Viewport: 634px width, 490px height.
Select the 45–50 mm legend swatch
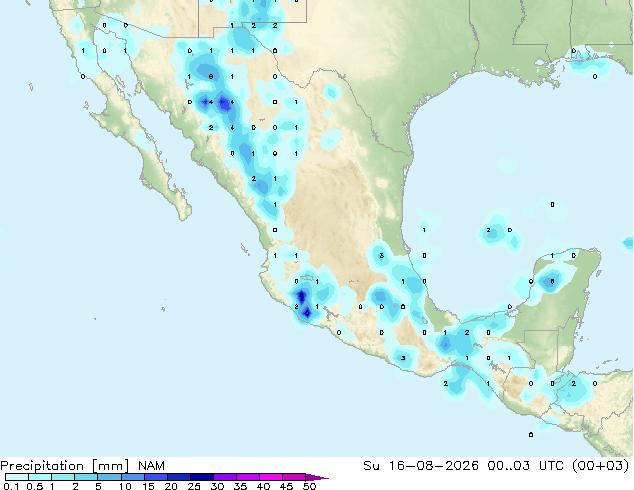click(x=294, y=477)
